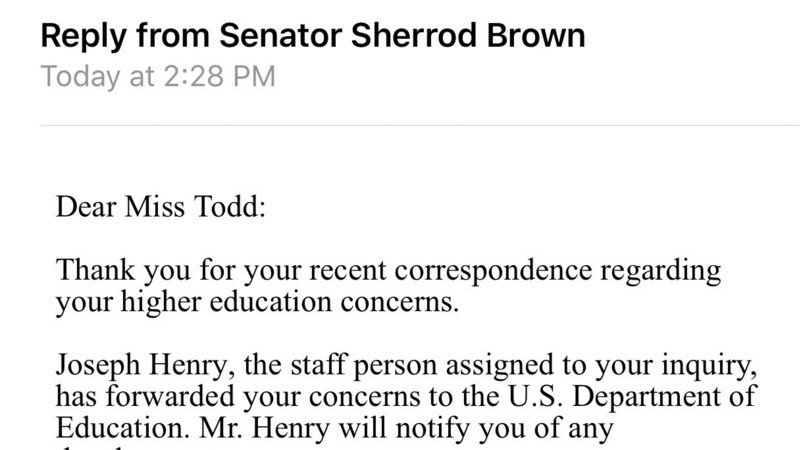The width and height of the screenshot is (800, 450).
Task: Click the horizontal divider below the header
Action: coord(420,125)
